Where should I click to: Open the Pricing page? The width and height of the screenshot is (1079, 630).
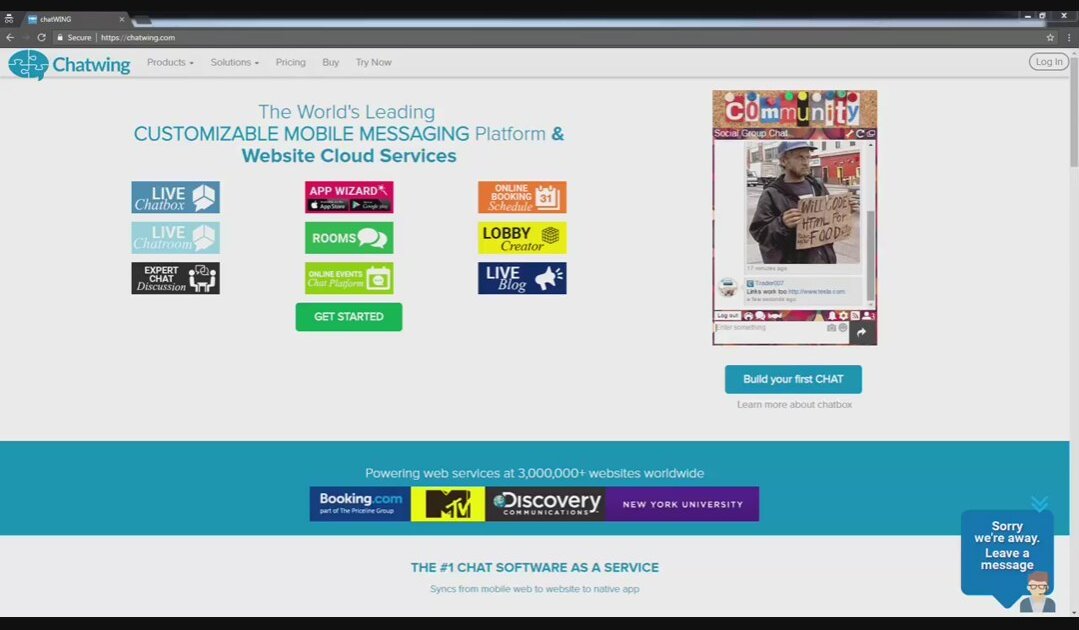click(x=290, y=62)
